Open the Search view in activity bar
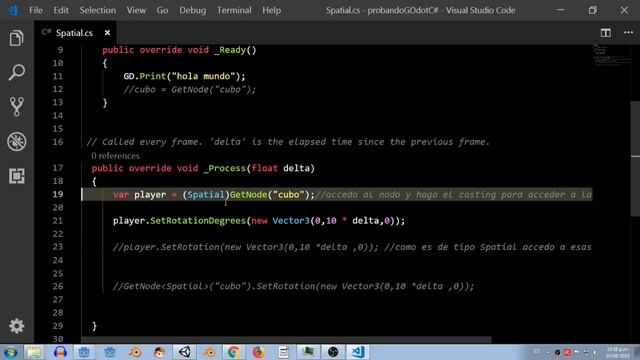The width and height of the screenshot is (640, 360). click(x=16, y=72)
